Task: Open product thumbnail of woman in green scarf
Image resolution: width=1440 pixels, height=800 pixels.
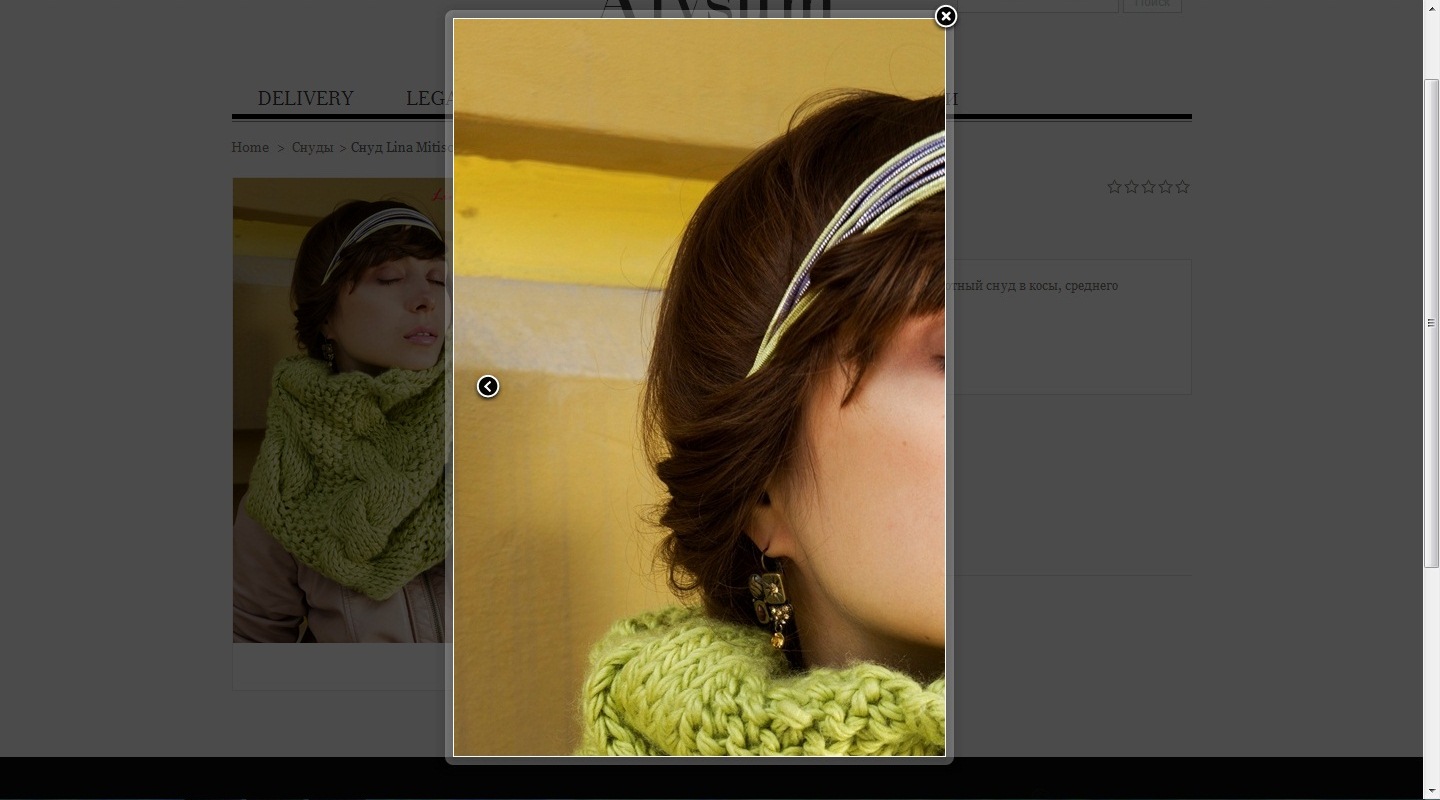Action: (x=339, y=410)
